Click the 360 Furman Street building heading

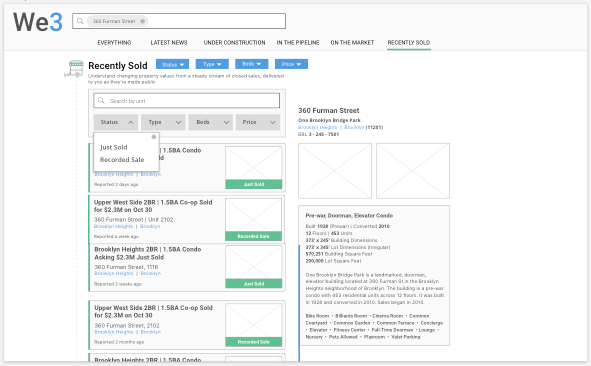(x=329, y=110)
